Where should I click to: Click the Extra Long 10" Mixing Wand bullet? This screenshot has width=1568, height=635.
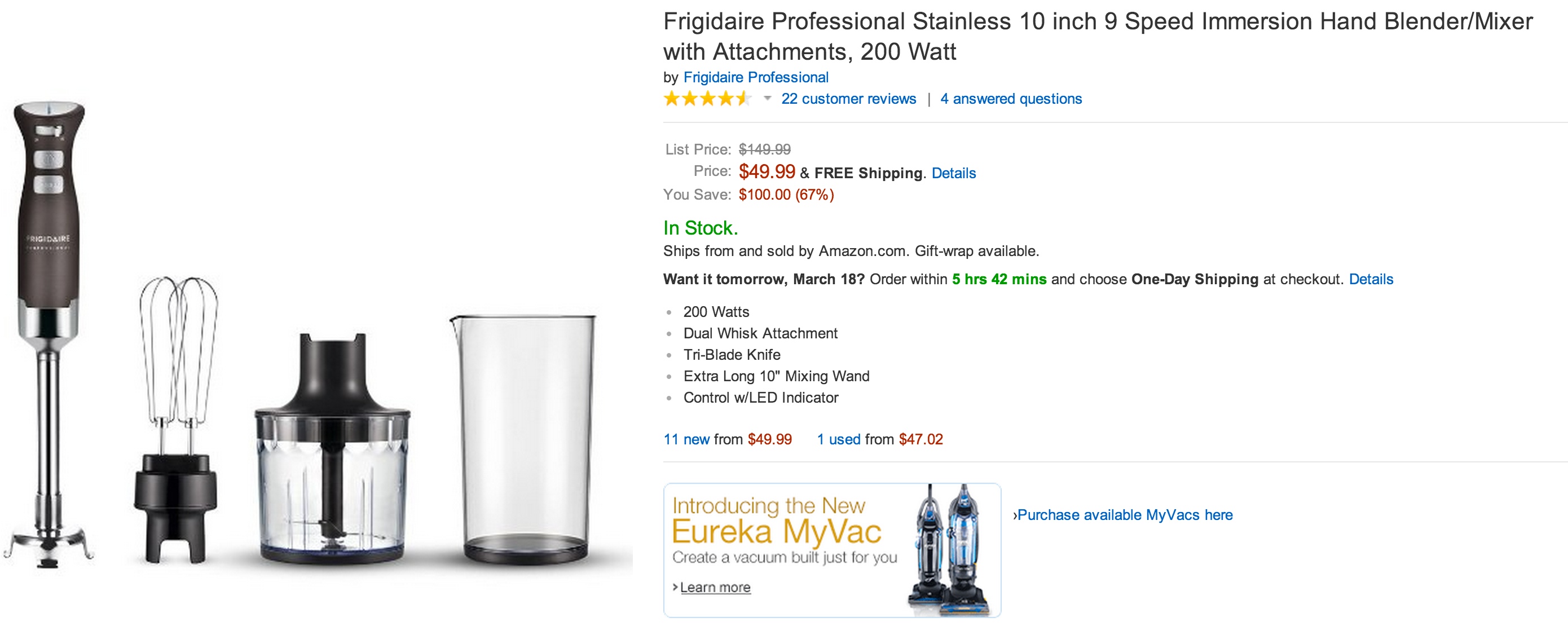pos(777,376)
